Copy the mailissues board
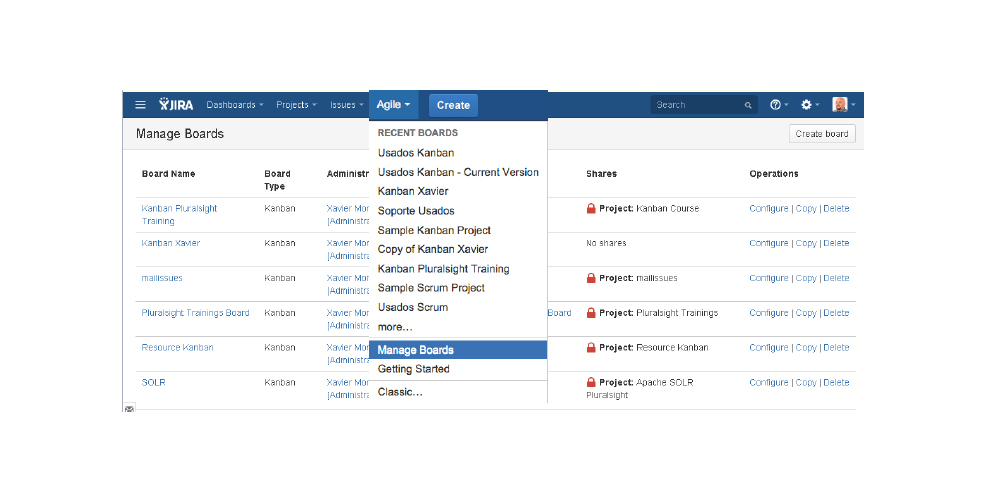This screenshot has width=1000, height=503. 806,278
